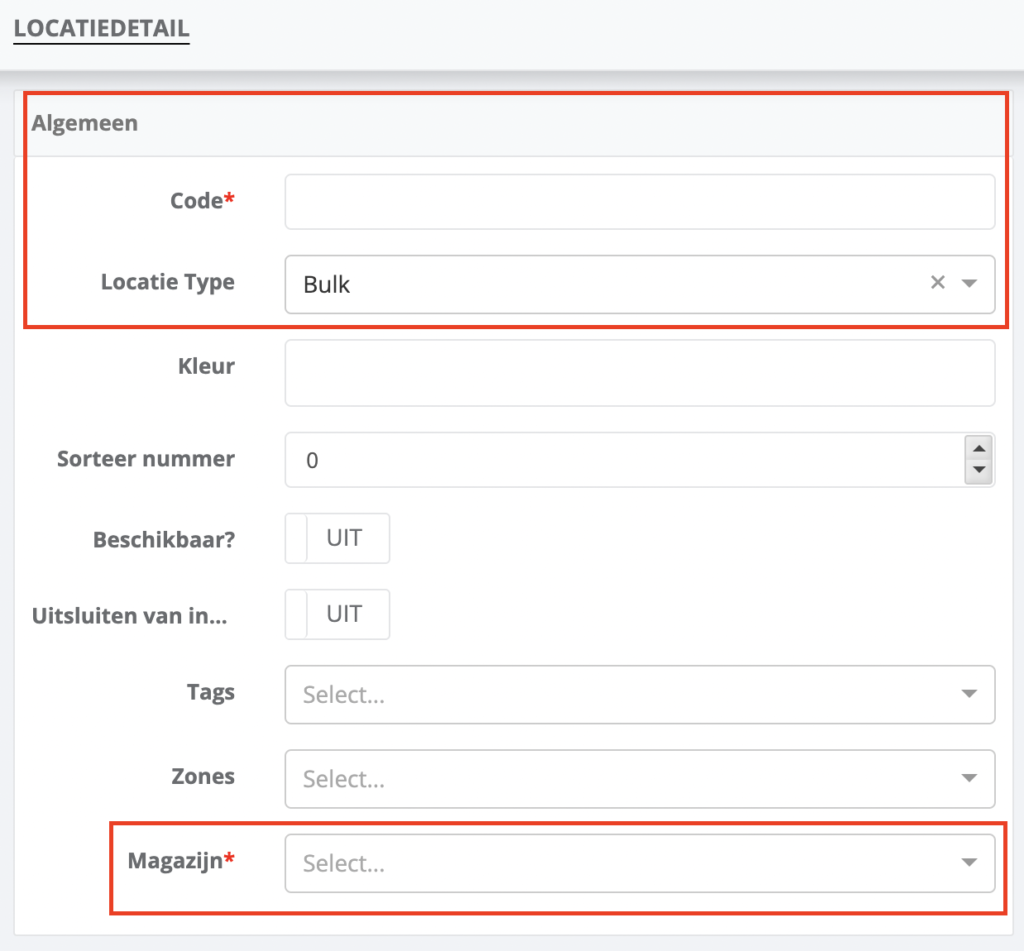
Task: Click the Sorteer nummer label
Action: click(x=146, y=459)
